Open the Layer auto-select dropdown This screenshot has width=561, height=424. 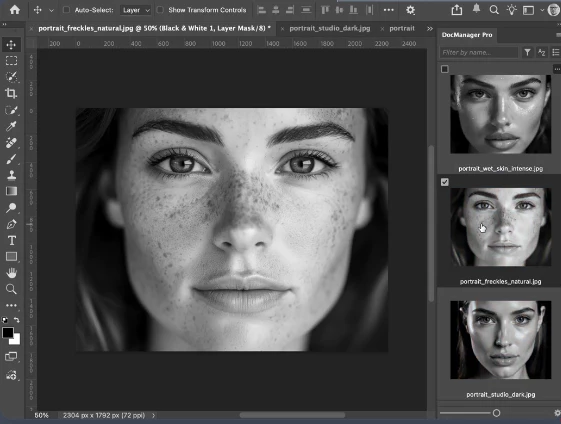[x=136, y=10]
